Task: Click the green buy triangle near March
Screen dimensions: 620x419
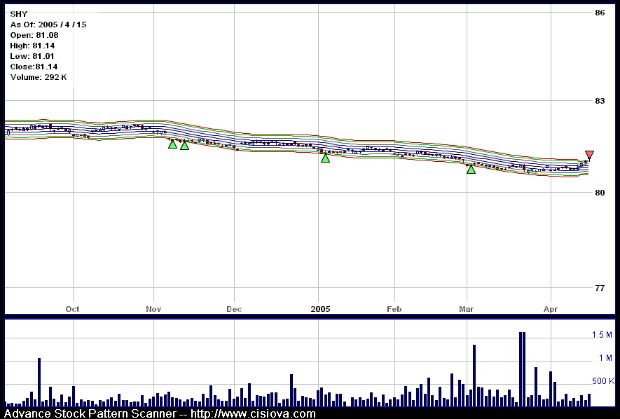Action: [471, 169]
